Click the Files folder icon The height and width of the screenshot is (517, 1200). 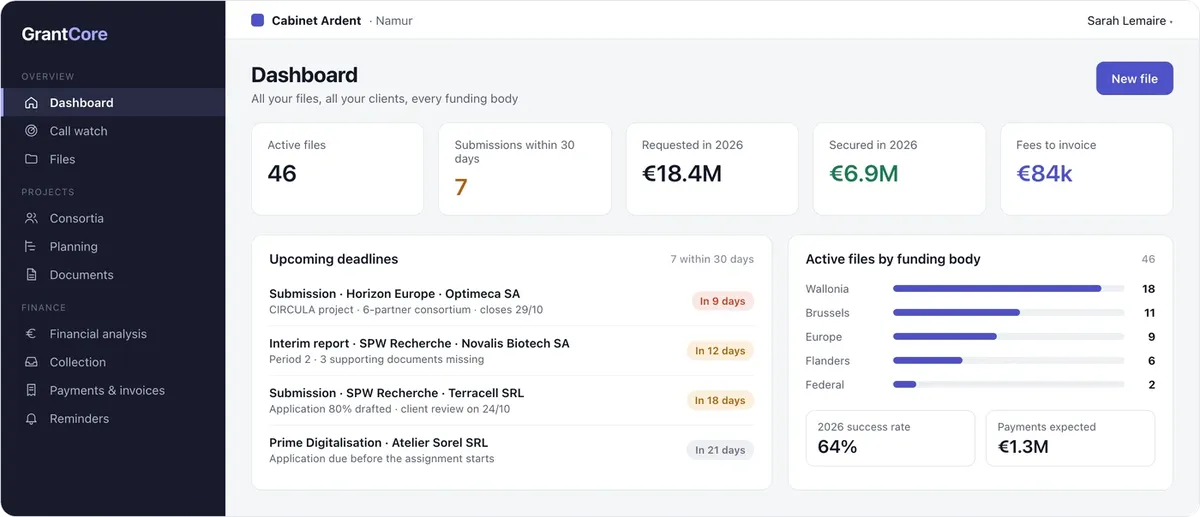click(31, 159)
